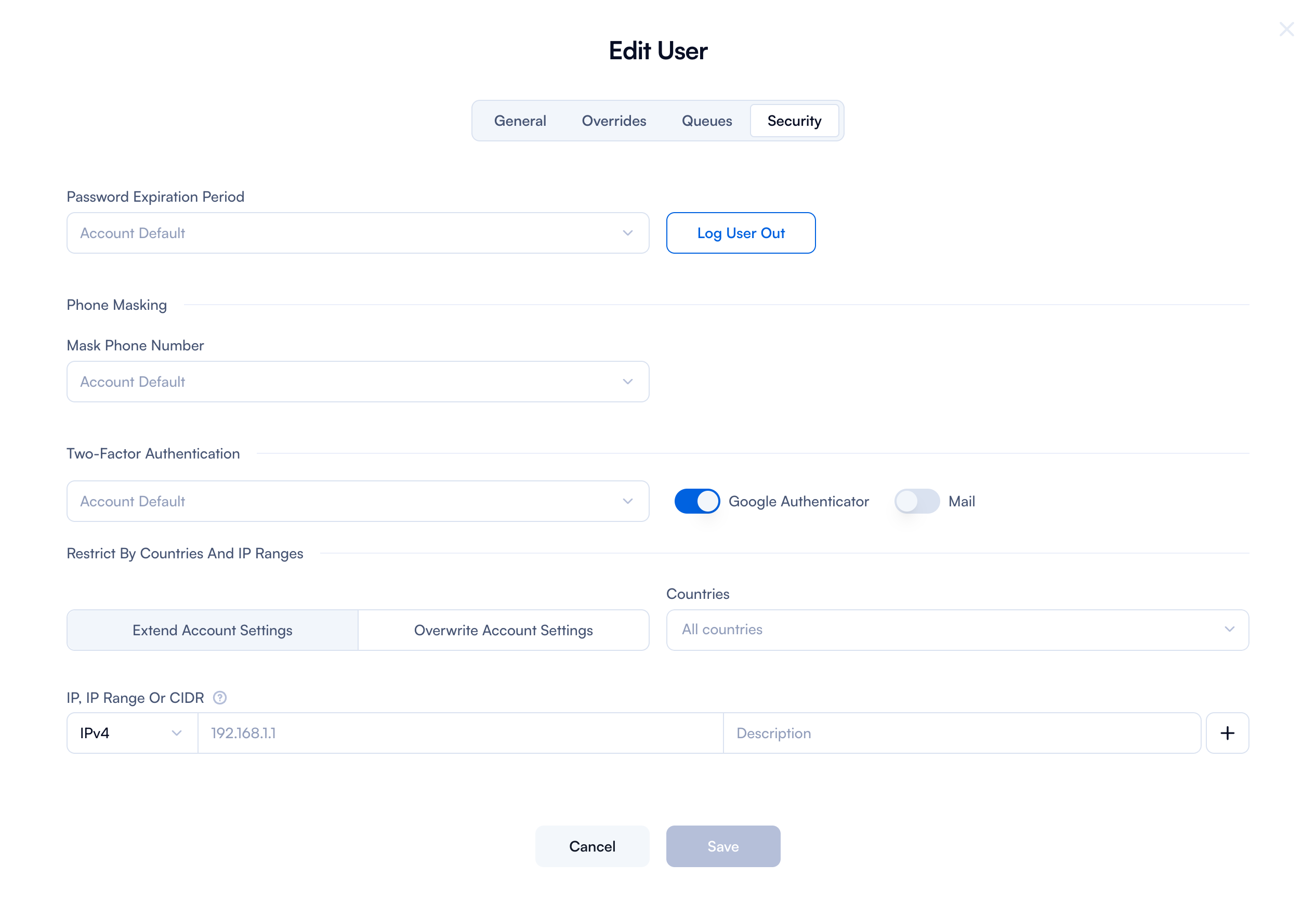Click the Log User Out button
The width and height of the screenshot is (1316, 916).
pos(741,233)
